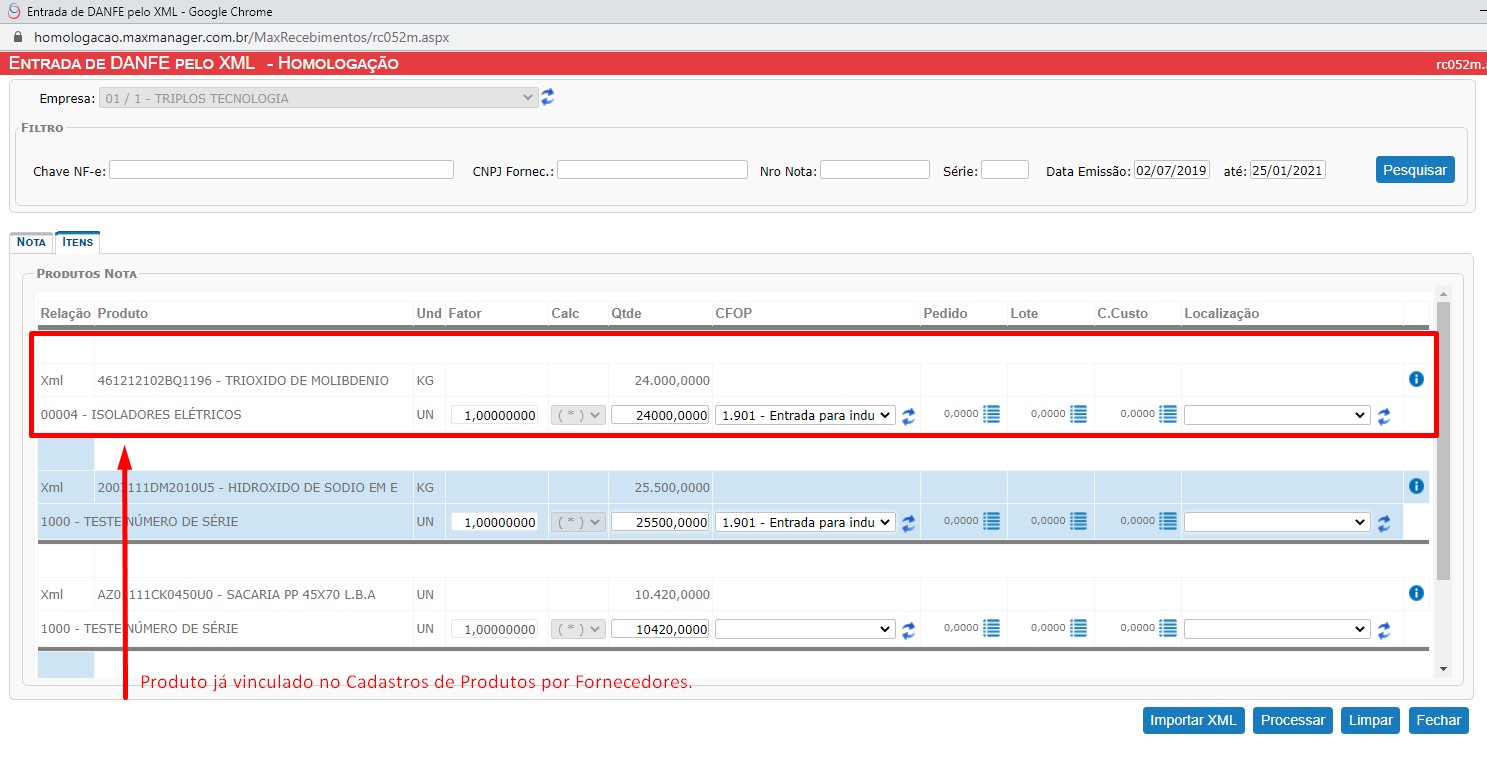Open Lote list in 10420,0000 quantity row
The image size is (1487, 758).
click(x=1078, y=628)
